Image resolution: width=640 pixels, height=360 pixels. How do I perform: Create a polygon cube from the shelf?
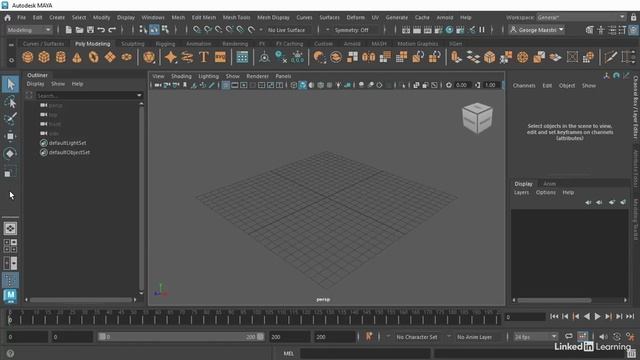click(44, 57)
